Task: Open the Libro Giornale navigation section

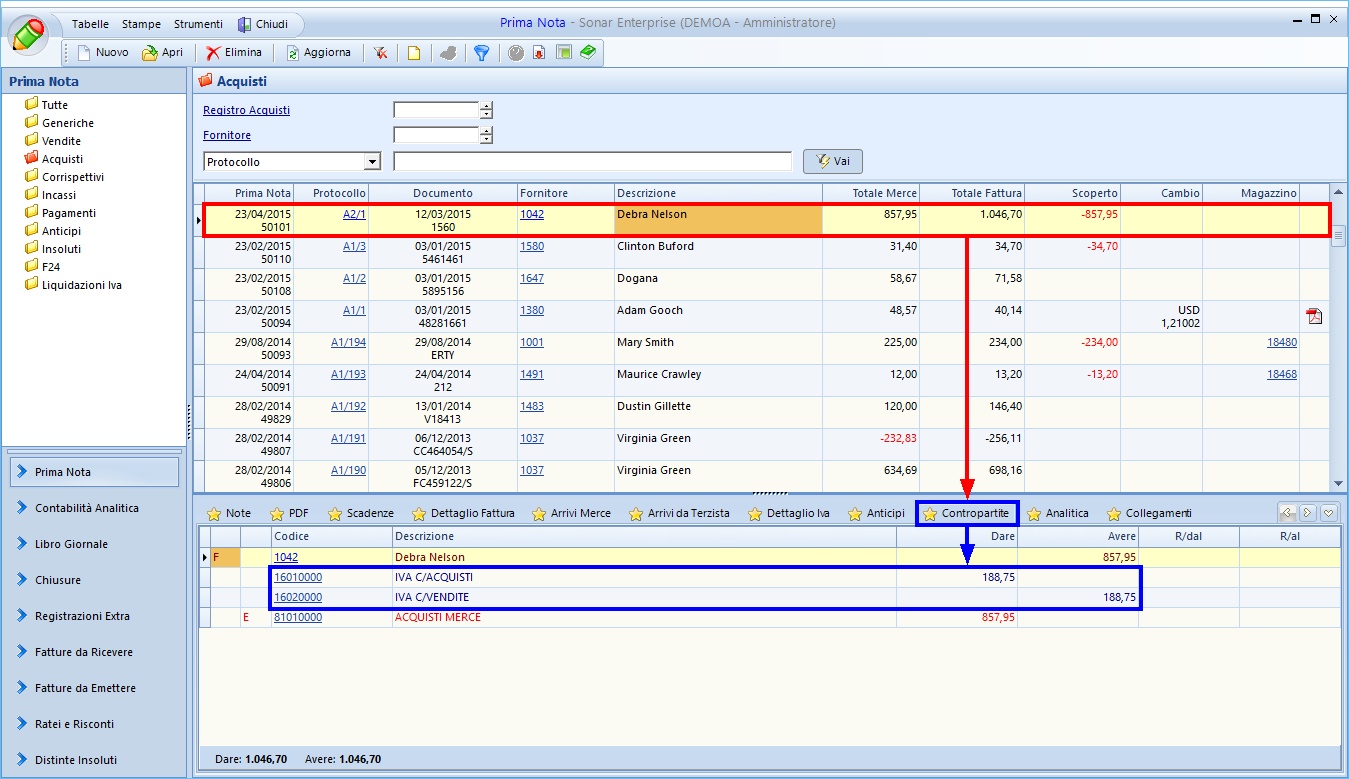Action: coord(71,544)
